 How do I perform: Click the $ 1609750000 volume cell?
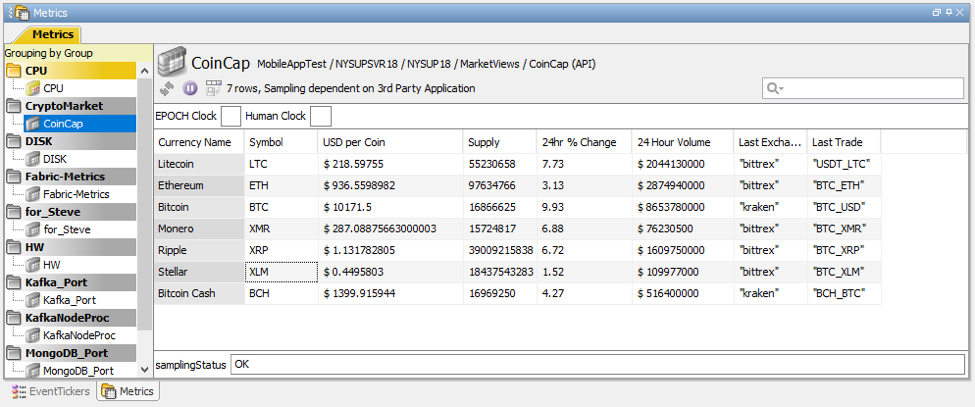[683, 250]
